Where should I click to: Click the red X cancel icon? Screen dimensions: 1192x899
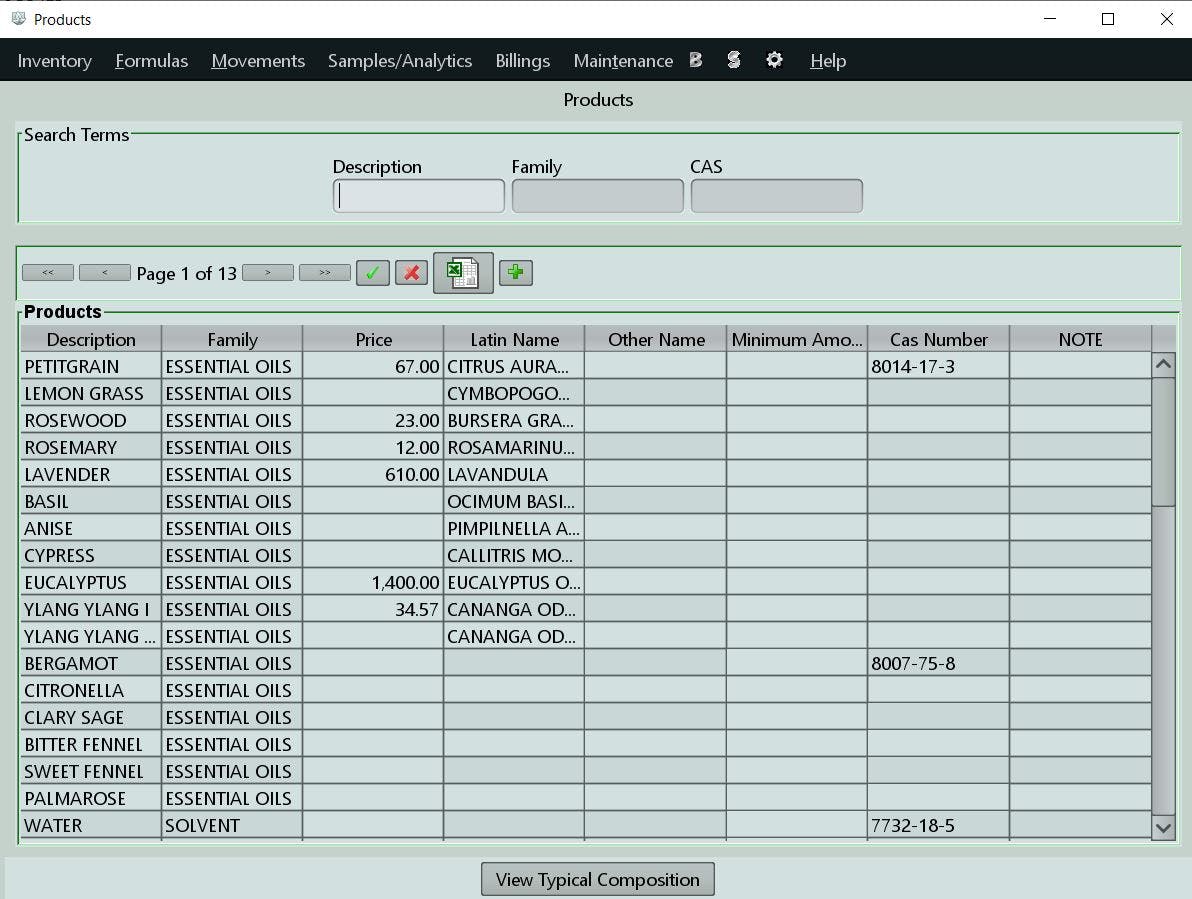411,273
